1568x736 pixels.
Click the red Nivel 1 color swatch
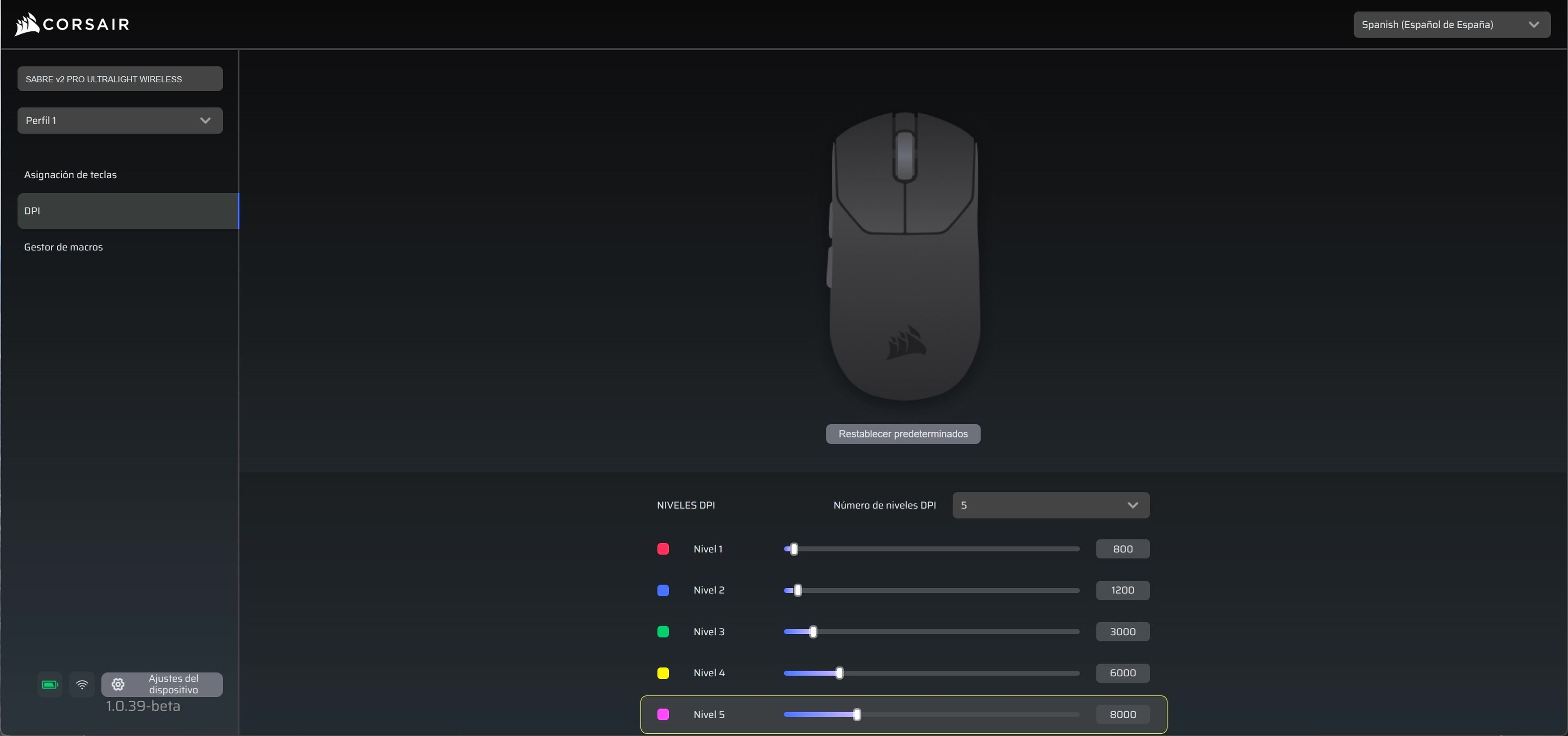[663, 549]
